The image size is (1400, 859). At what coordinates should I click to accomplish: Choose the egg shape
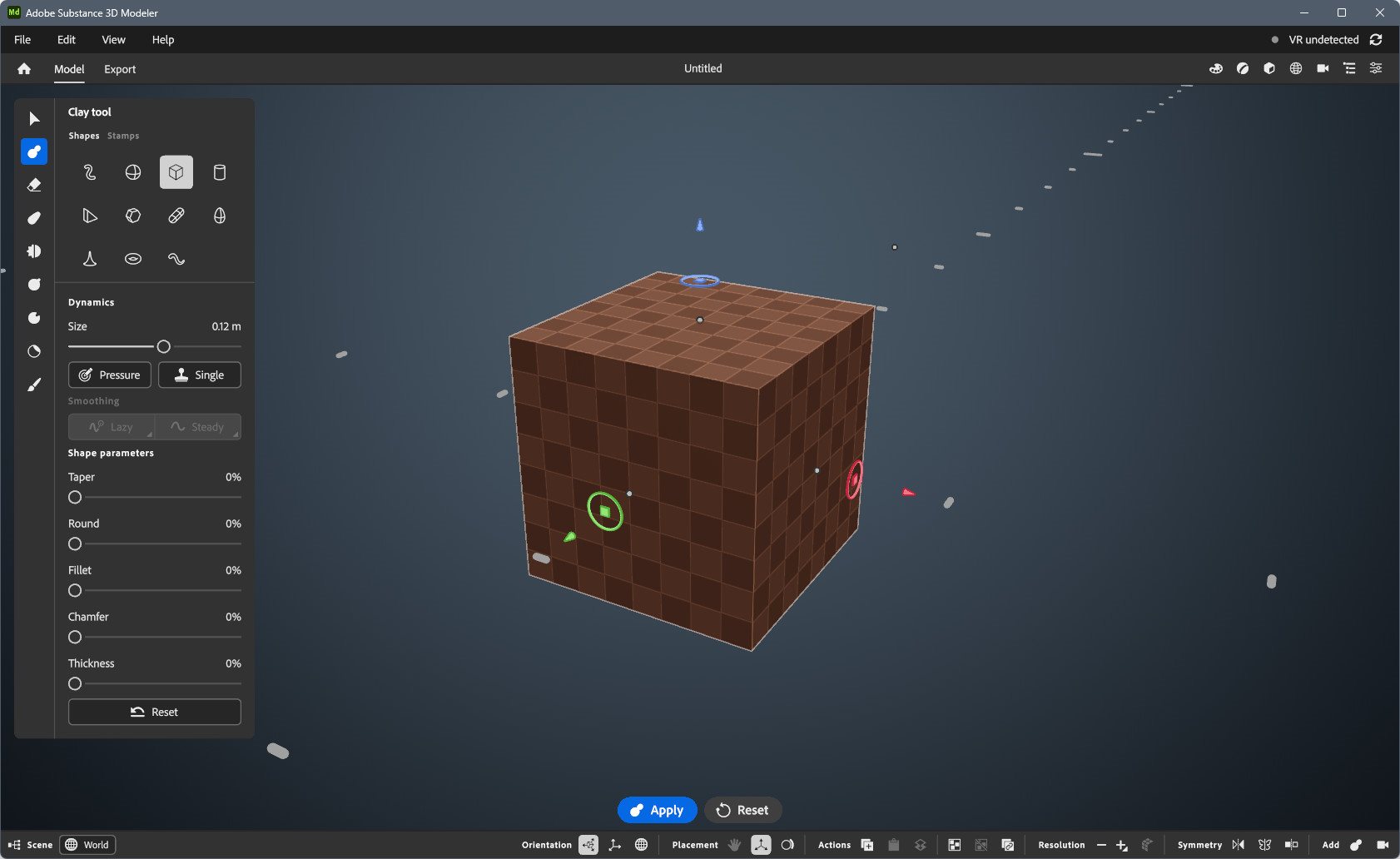pos(220,216)
